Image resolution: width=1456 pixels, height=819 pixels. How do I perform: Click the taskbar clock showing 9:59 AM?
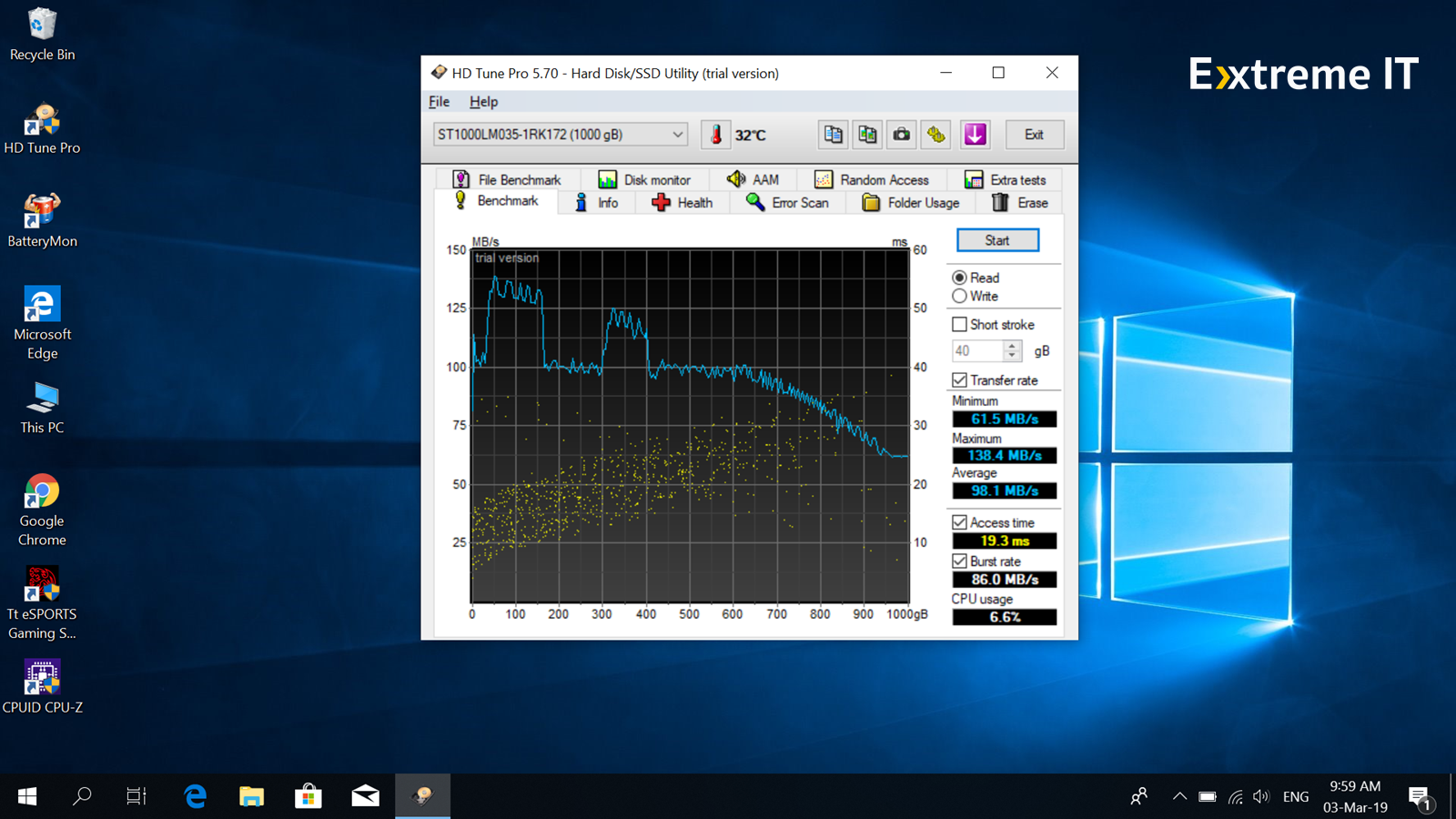(1355, 796)
